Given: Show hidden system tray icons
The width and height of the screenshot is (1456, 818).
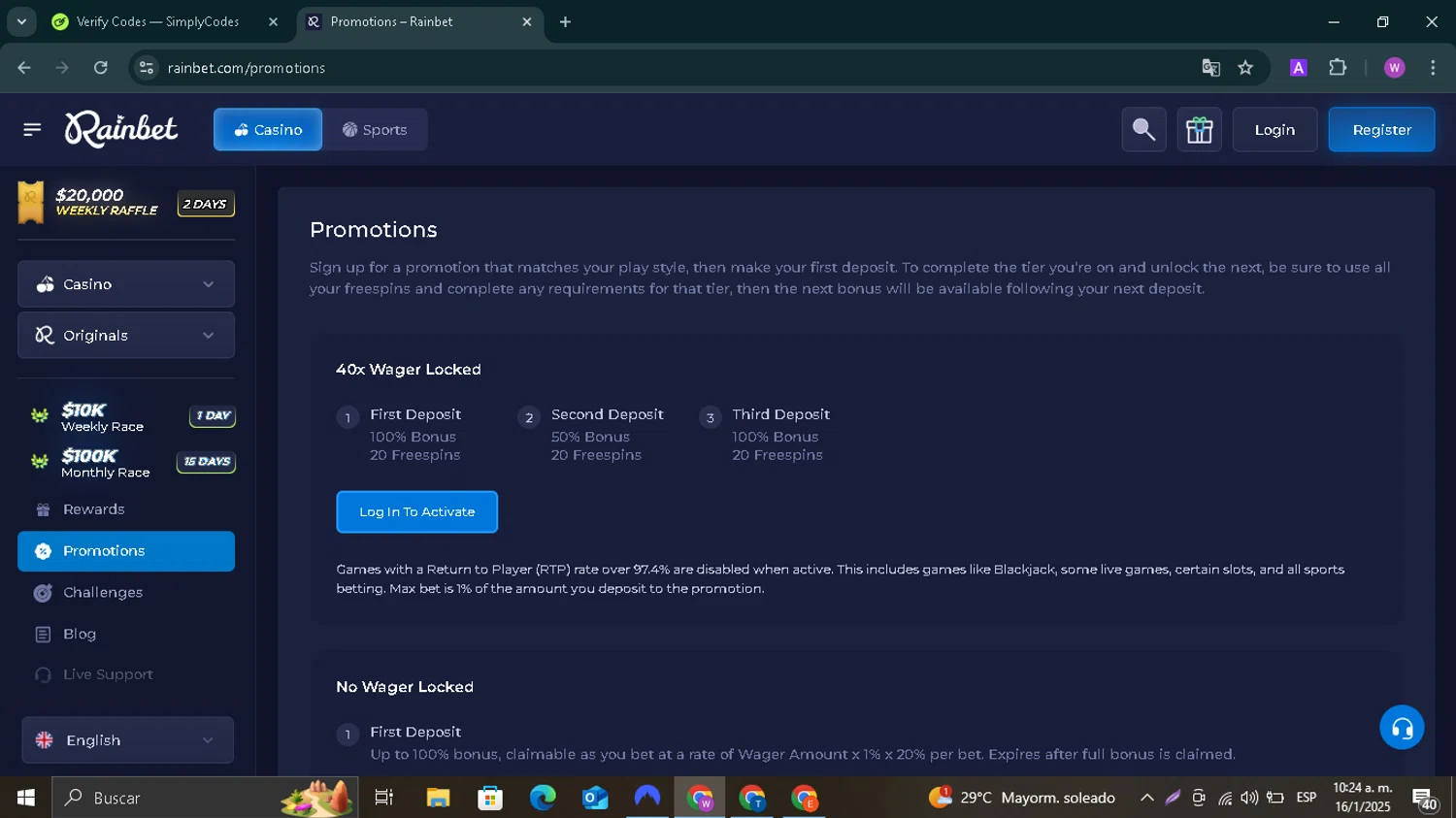Looking at the screenshot, I should [1146, 798].
